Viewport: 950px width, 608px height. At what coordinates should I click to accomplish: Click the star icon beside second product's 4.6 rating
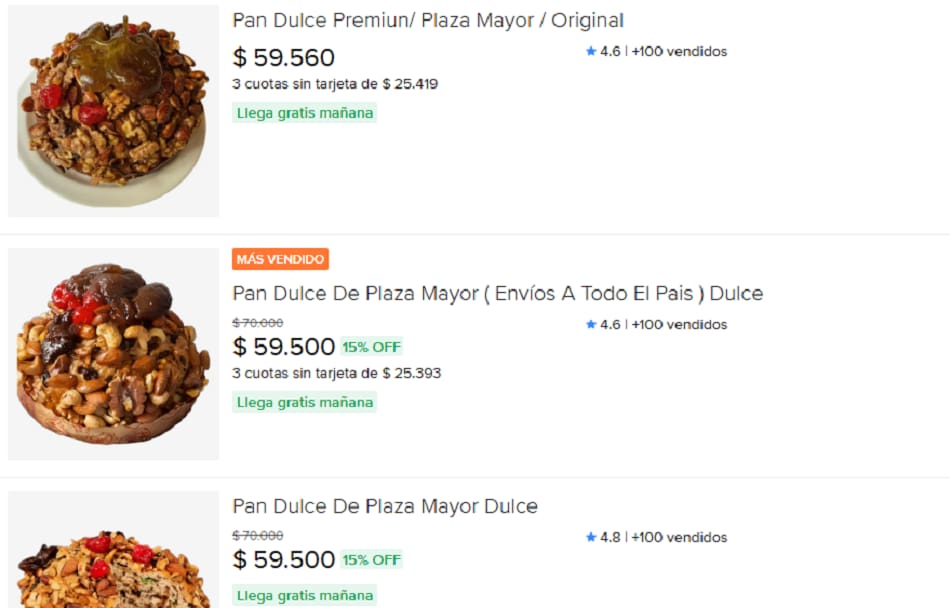point(591,324)
